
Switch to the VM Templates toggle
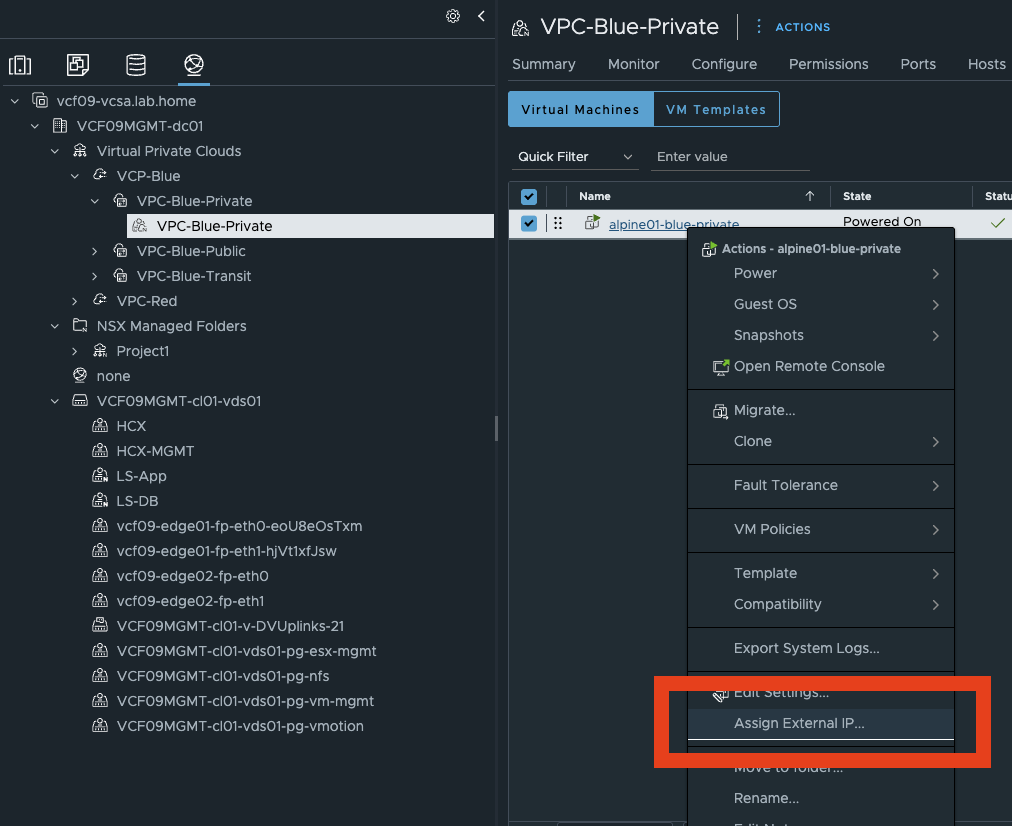pyautogui.click(x=716, y=110)
